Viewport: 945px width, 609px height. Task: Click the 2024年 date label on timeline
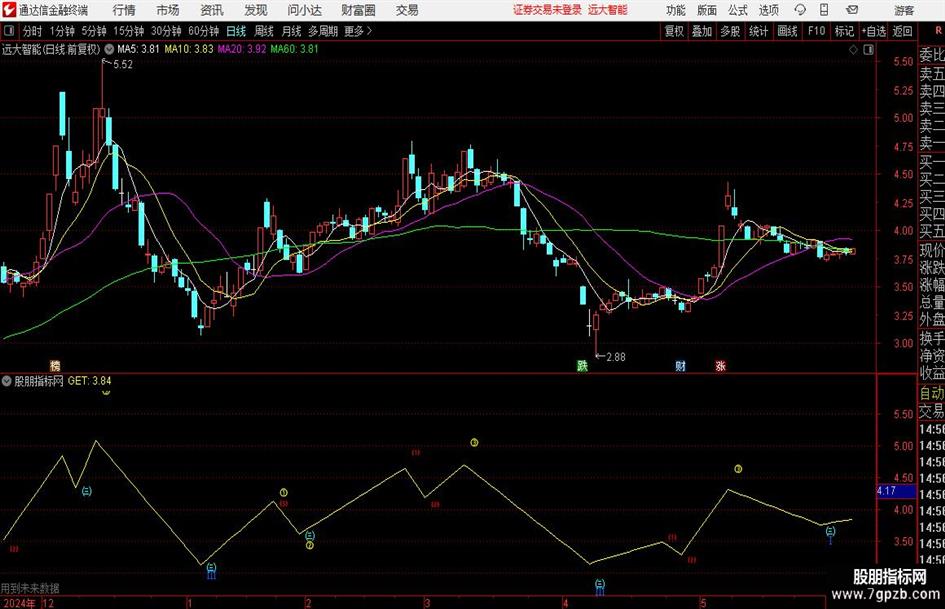click(19, 603)
